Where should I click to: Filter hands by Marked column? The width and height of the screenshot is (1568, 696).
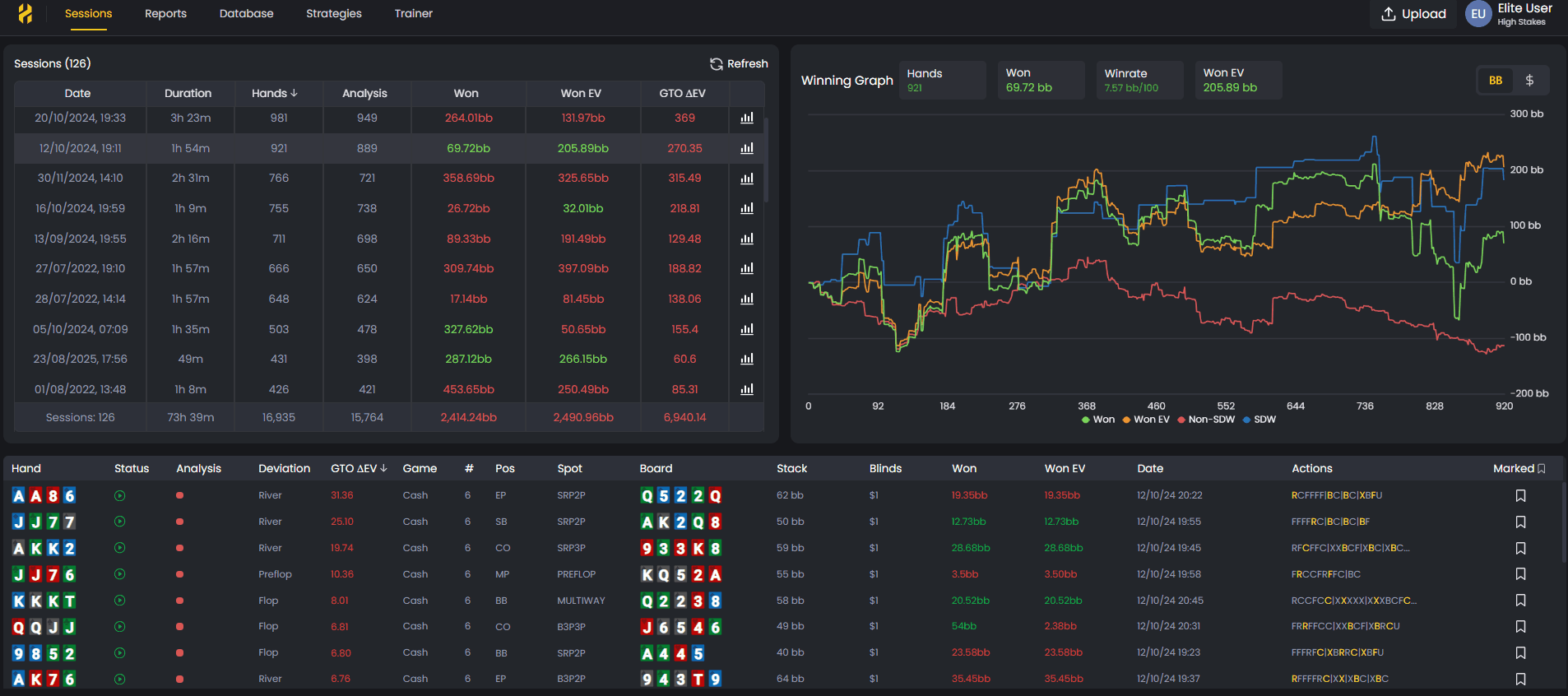pyautogui.click(x=1519, y=468)
